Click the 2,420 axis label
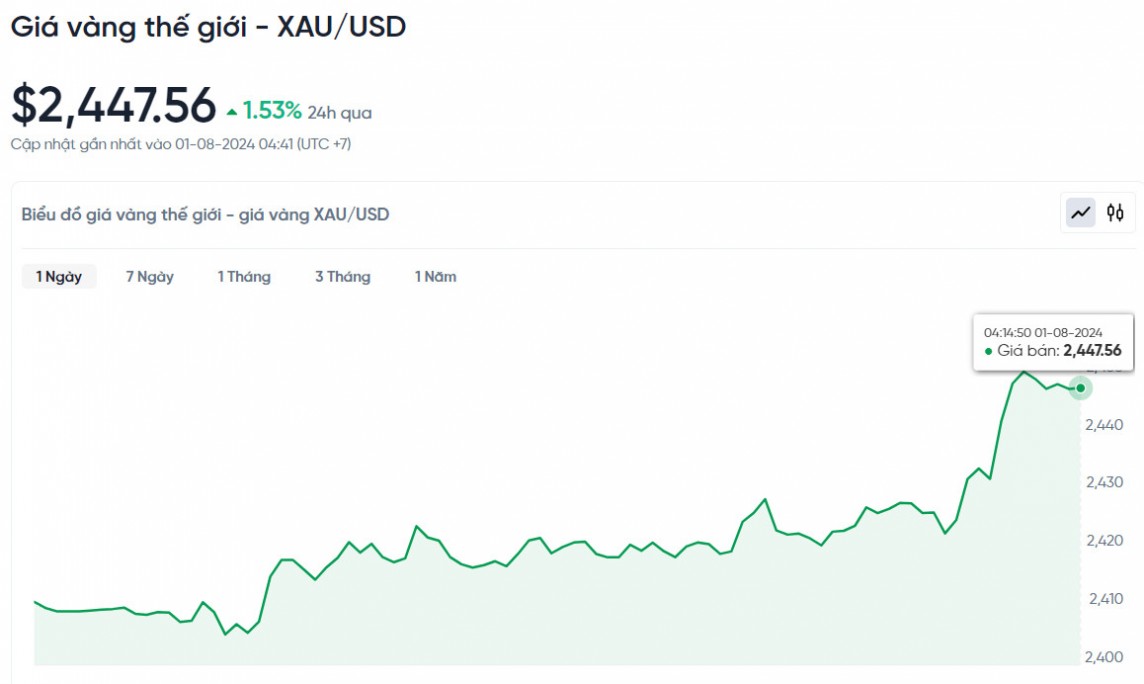This screenshot has height=684, width=1144. 1104,541
